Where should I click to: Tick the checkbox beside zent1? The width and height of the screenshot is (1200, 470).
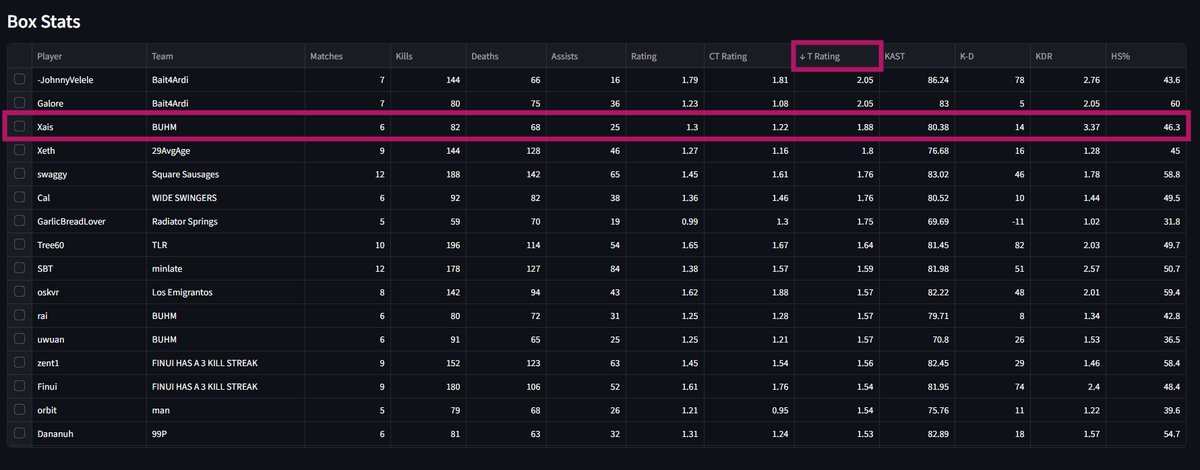pos(19,363)
